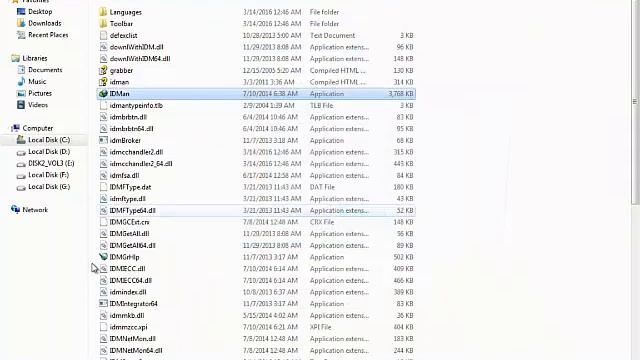Click the Computer icon in navigation pane
This screenshot has width=640, height=360.
[x=16, y=128]
